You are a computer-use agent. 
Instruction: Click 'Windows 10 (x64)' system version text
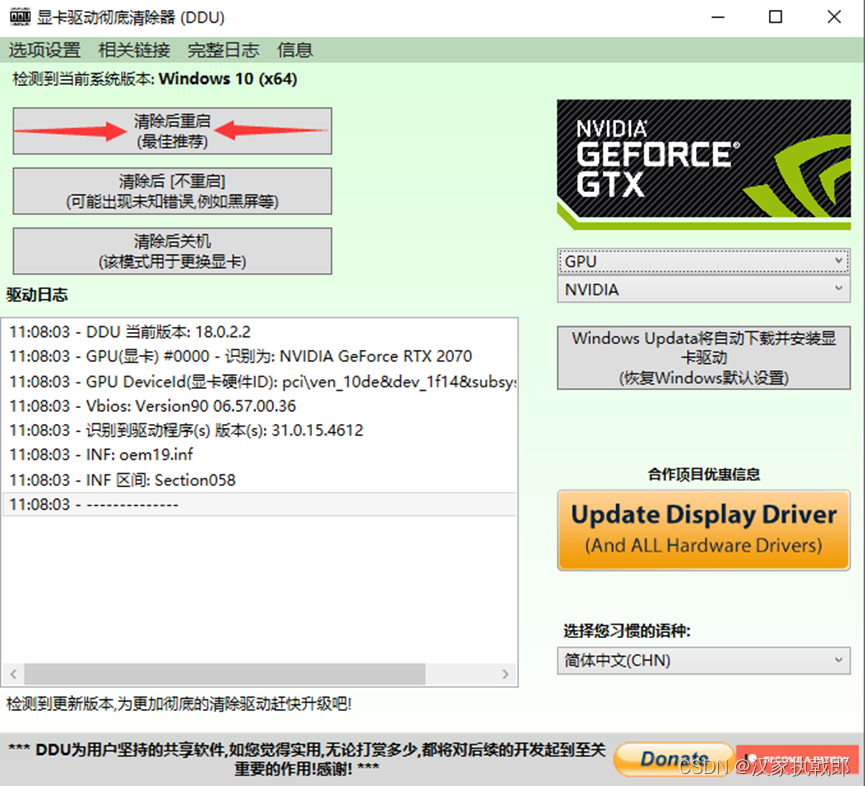(228, 79)
